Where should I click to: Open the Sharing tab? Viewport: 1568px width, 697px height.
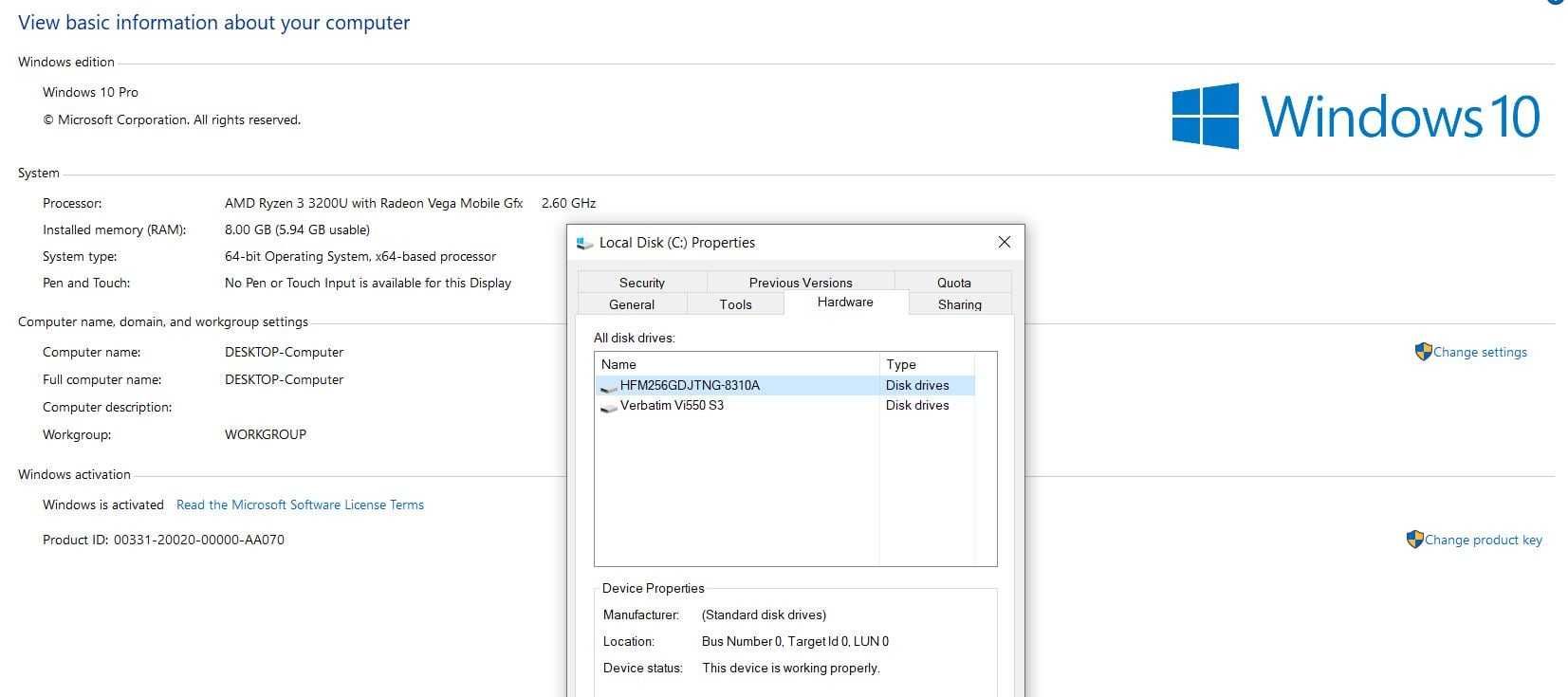[x=960, y=304]
